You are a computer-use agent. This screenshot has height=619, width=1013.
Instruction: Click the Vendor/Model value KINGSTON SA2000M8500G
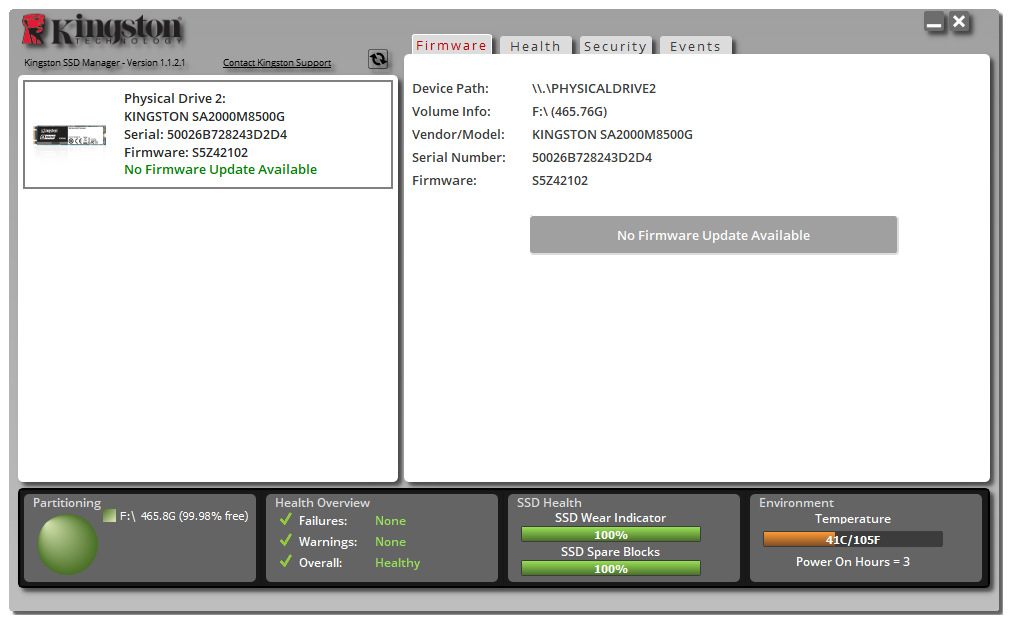point(612,134)
